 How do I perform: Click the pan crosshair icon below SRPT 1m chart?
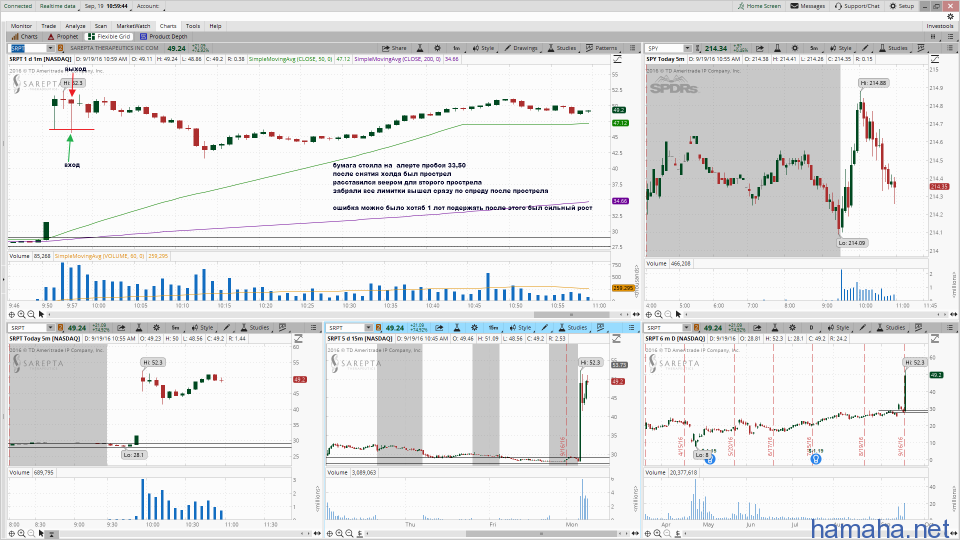[x=12, y=314]
